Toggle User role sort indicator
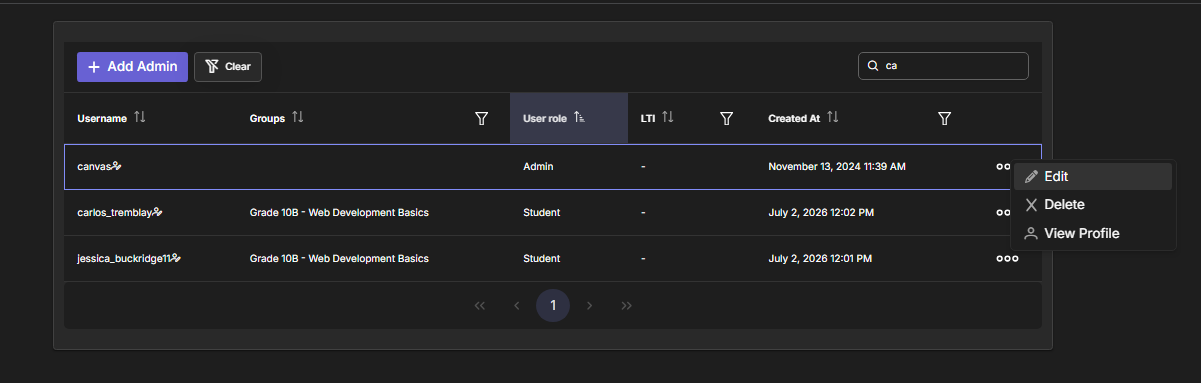Viewport: 1201px width, 383px height. coord(579,118)
